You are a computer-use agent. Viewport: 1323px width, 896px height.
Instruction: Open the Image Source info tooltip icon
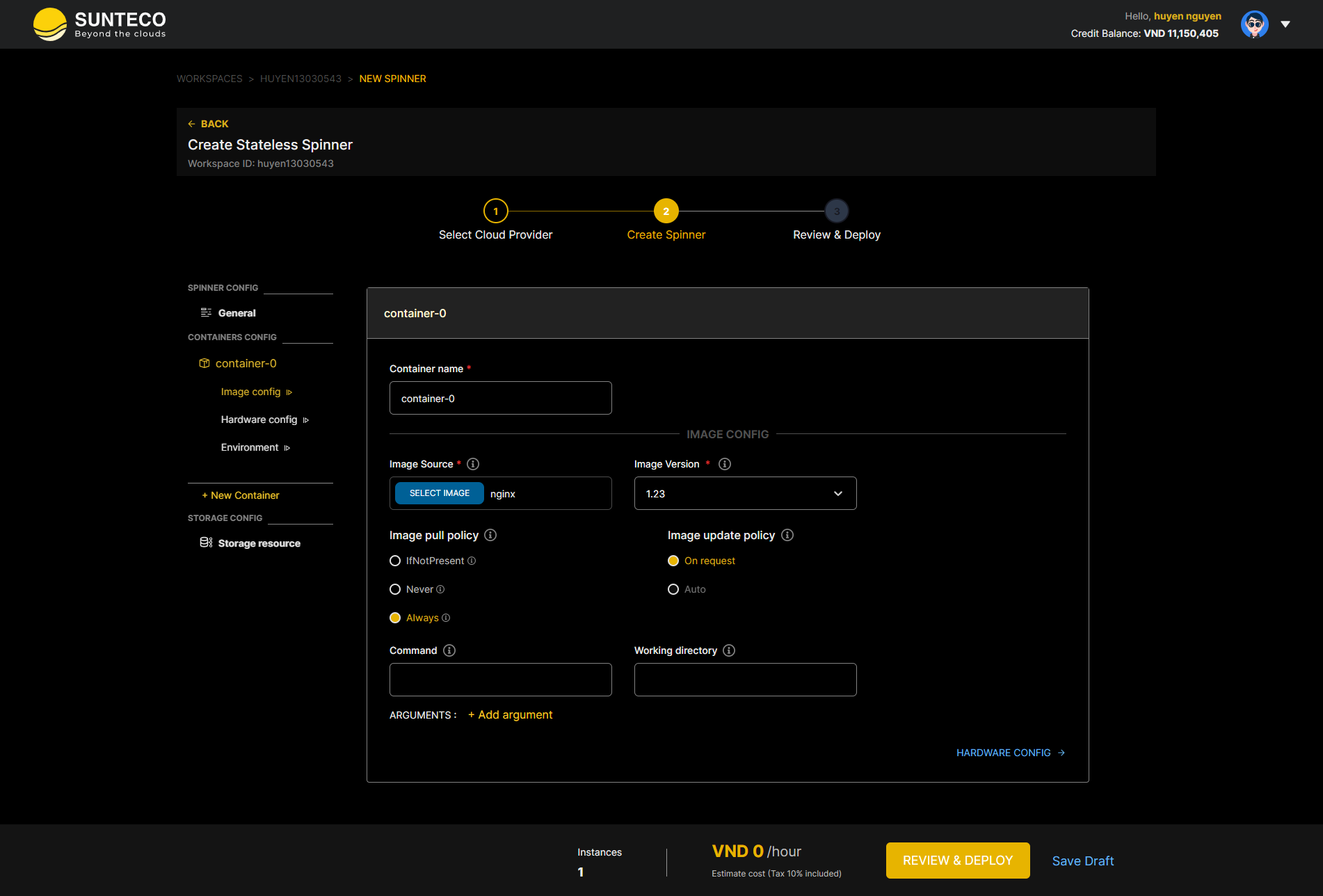coord(473,464)
